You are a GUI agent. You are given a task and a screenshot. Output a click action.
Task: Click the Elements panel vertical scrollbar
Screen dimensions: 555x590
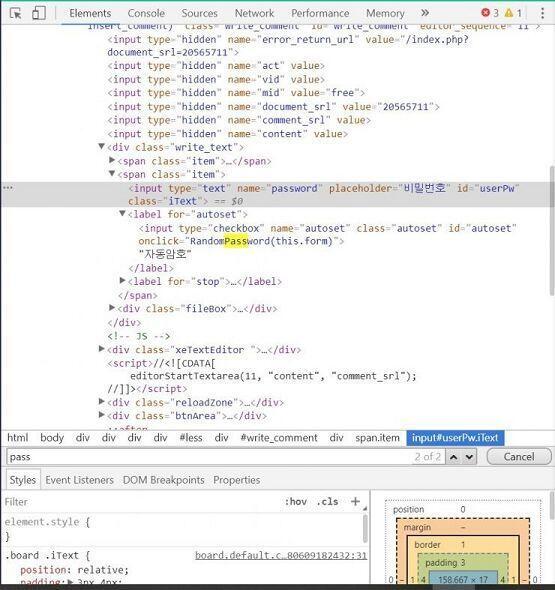552,230
